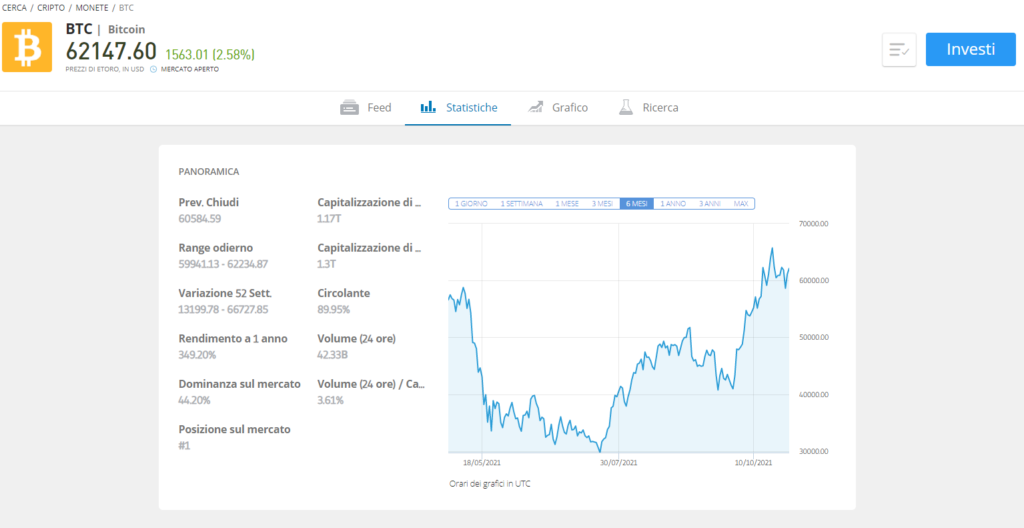Click the Ricerca flask icon

pyautogui.click(x=626, y=107)
